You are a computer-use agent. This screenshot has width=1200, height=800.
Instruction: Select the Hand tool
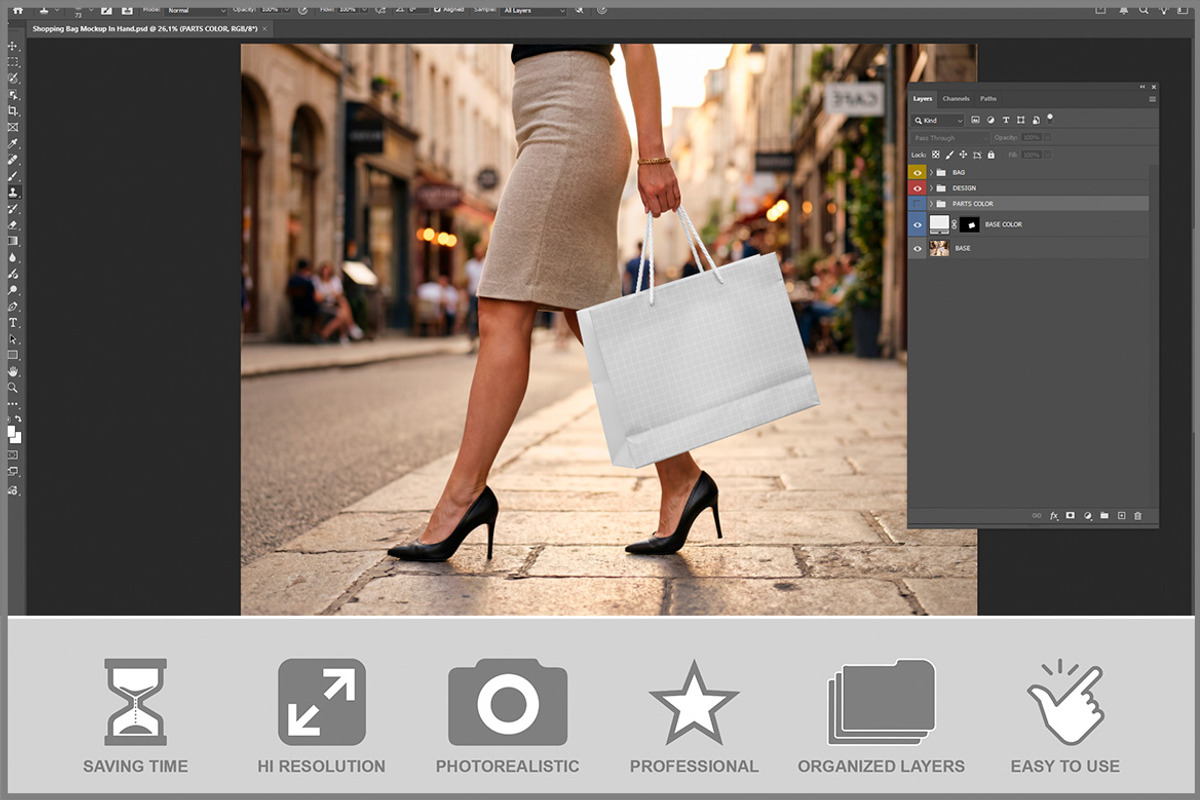click(14, 371)
